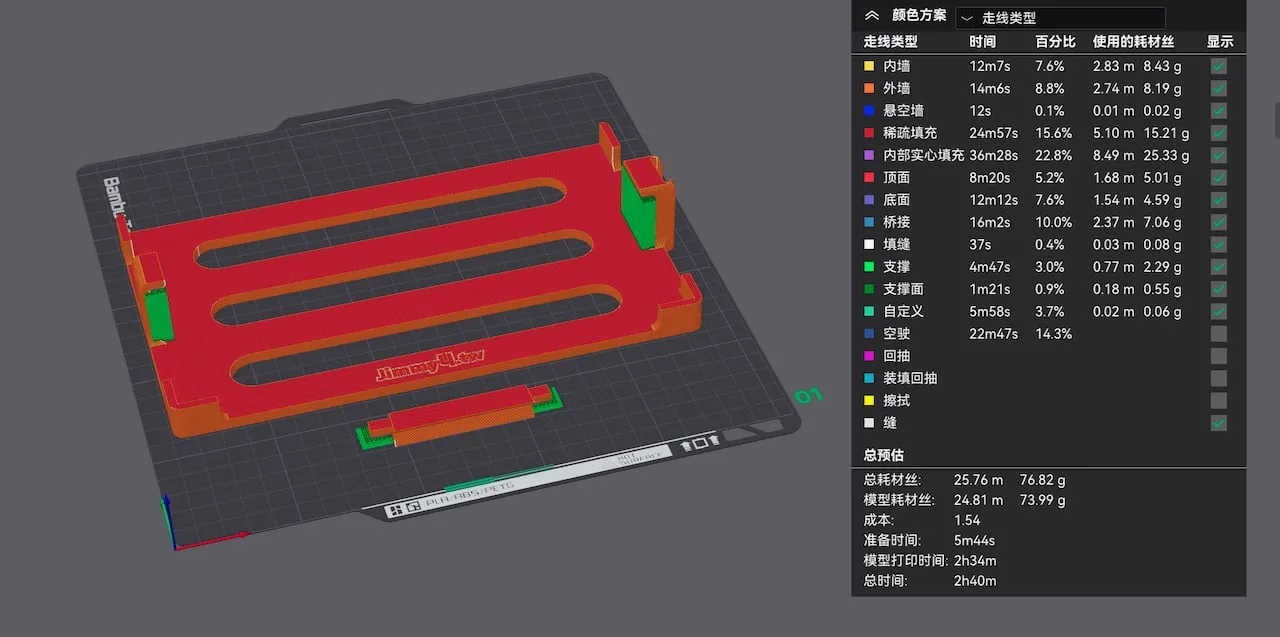The height and width of the screenshot is (637, 1280).
Task: Hide the 支撑 support lines
Action: pyautogui.click(x=1219, y=267)
